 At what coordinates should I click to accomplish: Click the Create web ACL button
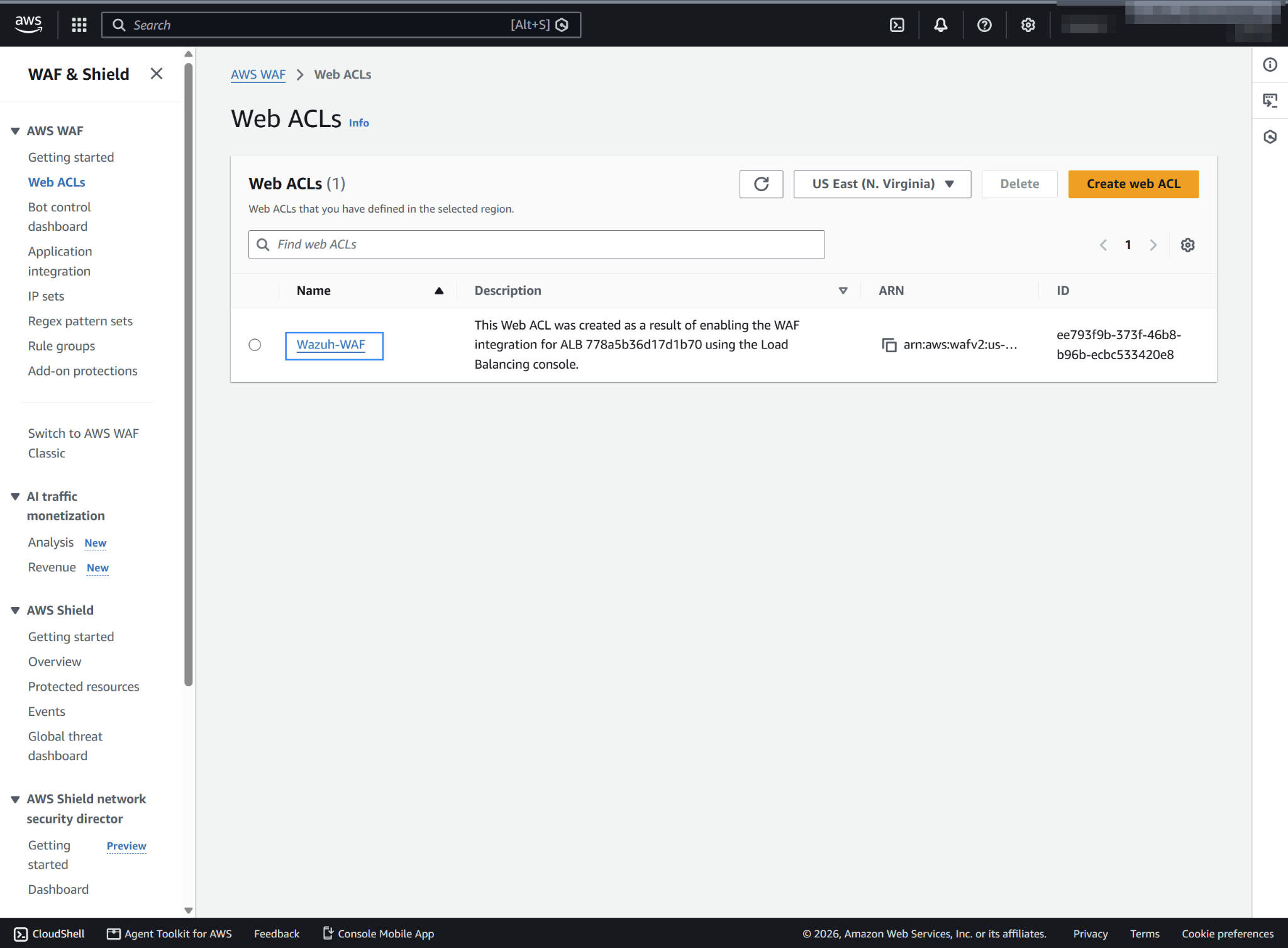click(x=1133, y=184)
